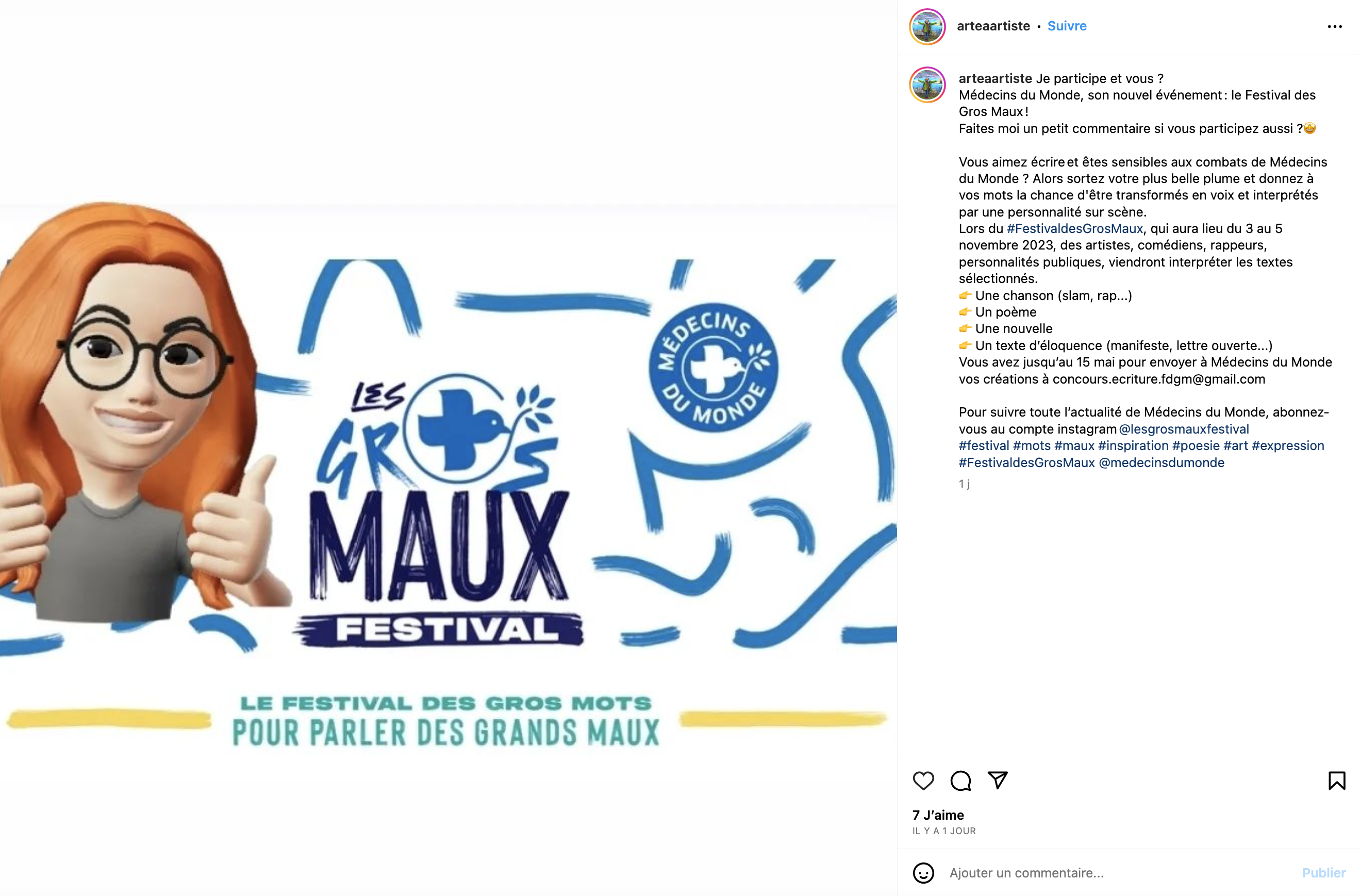This screenshot has height=896, width=1360.
Task: Open comments via the speech bubble icon
Action: [x=960, y=781]
